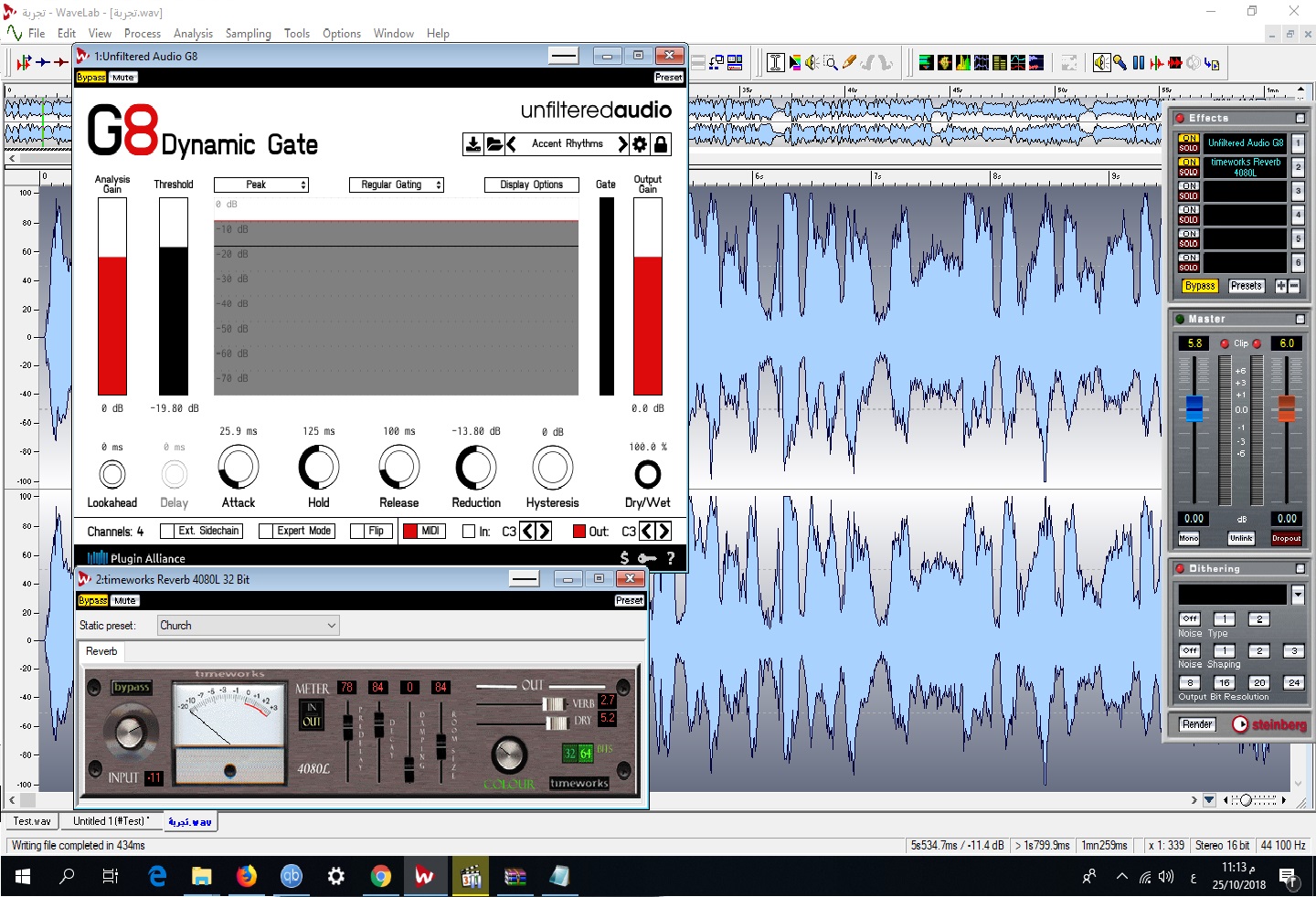This screenshot has height=897, width=1316.
Task: Collapse the Master panel
Action: click(x=1300, y=319)
